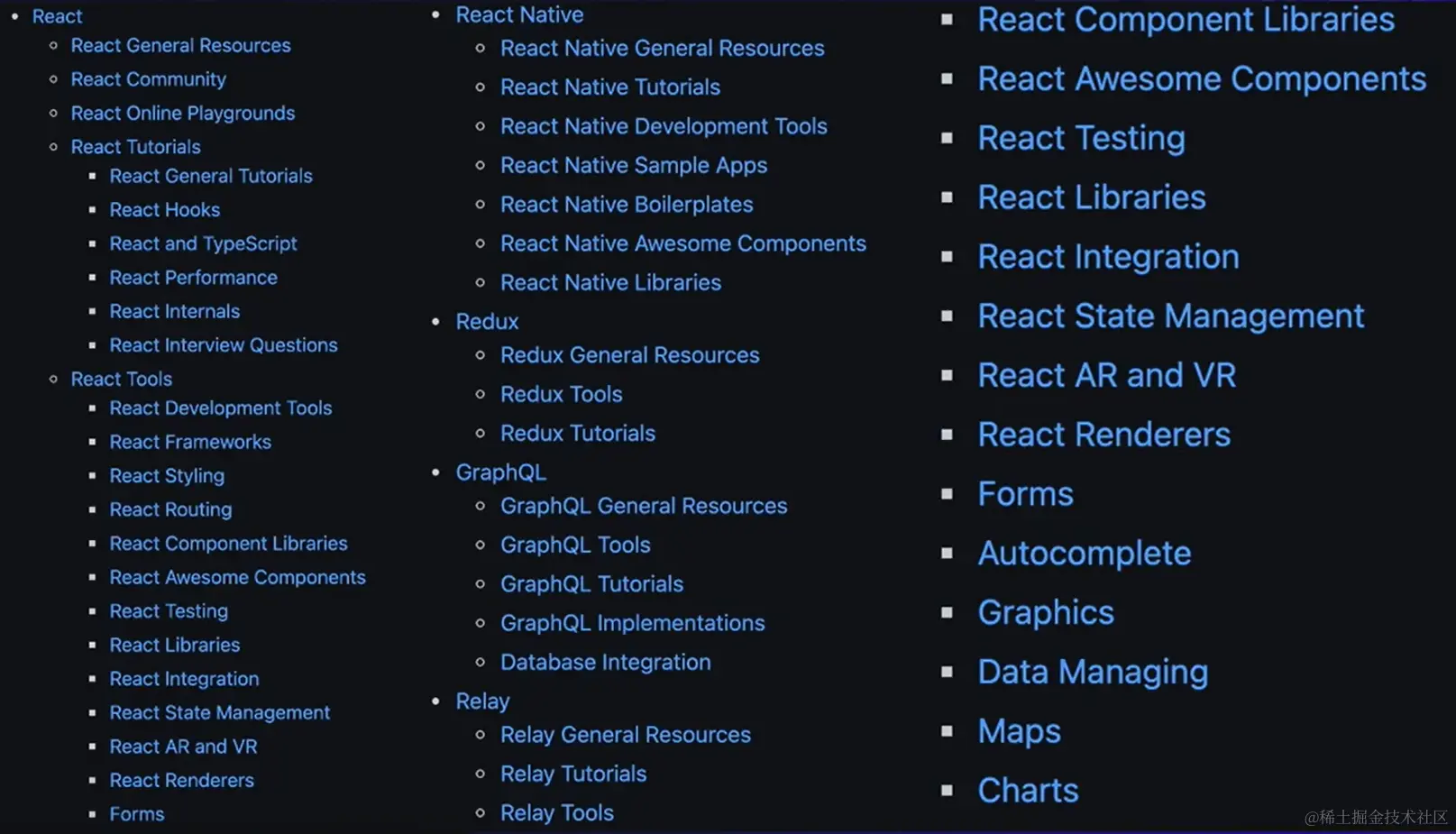Open React General Tutorials link
Screen dimensions: 1456x834
tap(211, 176)
